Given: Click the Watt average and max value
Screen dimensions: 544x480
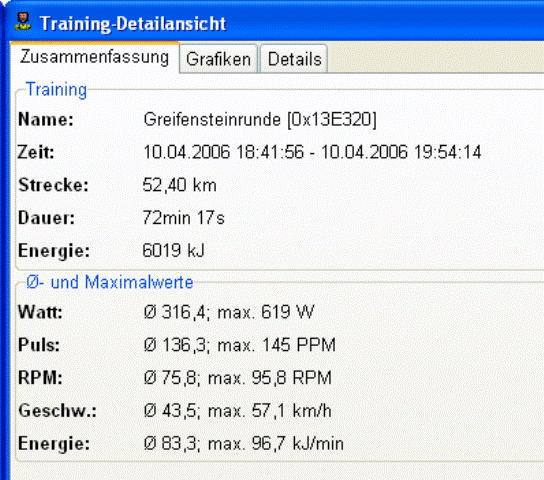Looking at the screenshot, I should [x=229, y=312].
